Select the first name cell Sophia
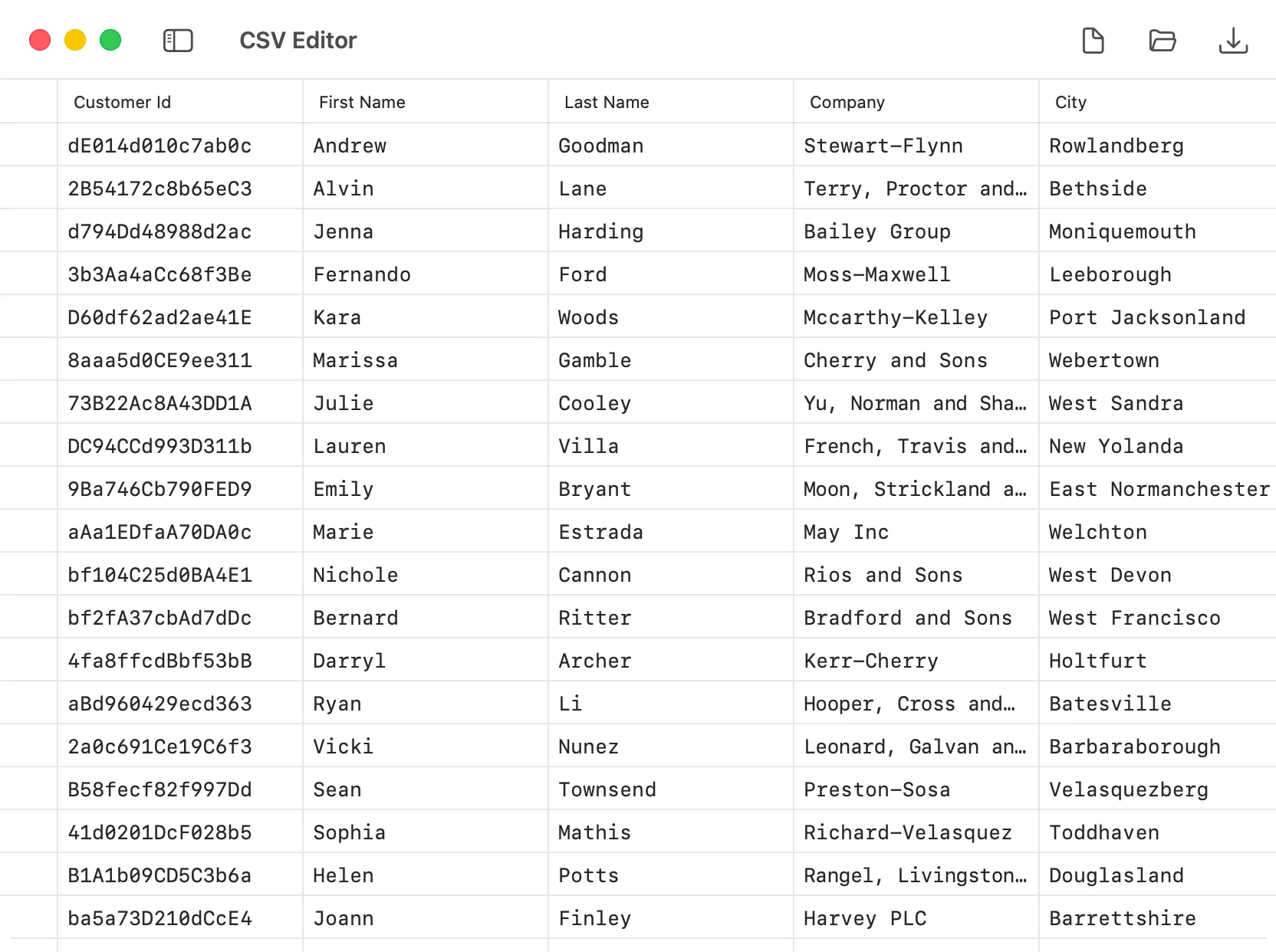The height and width of the screenshot is (952, 1276). pyautogui.click(x=349, y=832)
